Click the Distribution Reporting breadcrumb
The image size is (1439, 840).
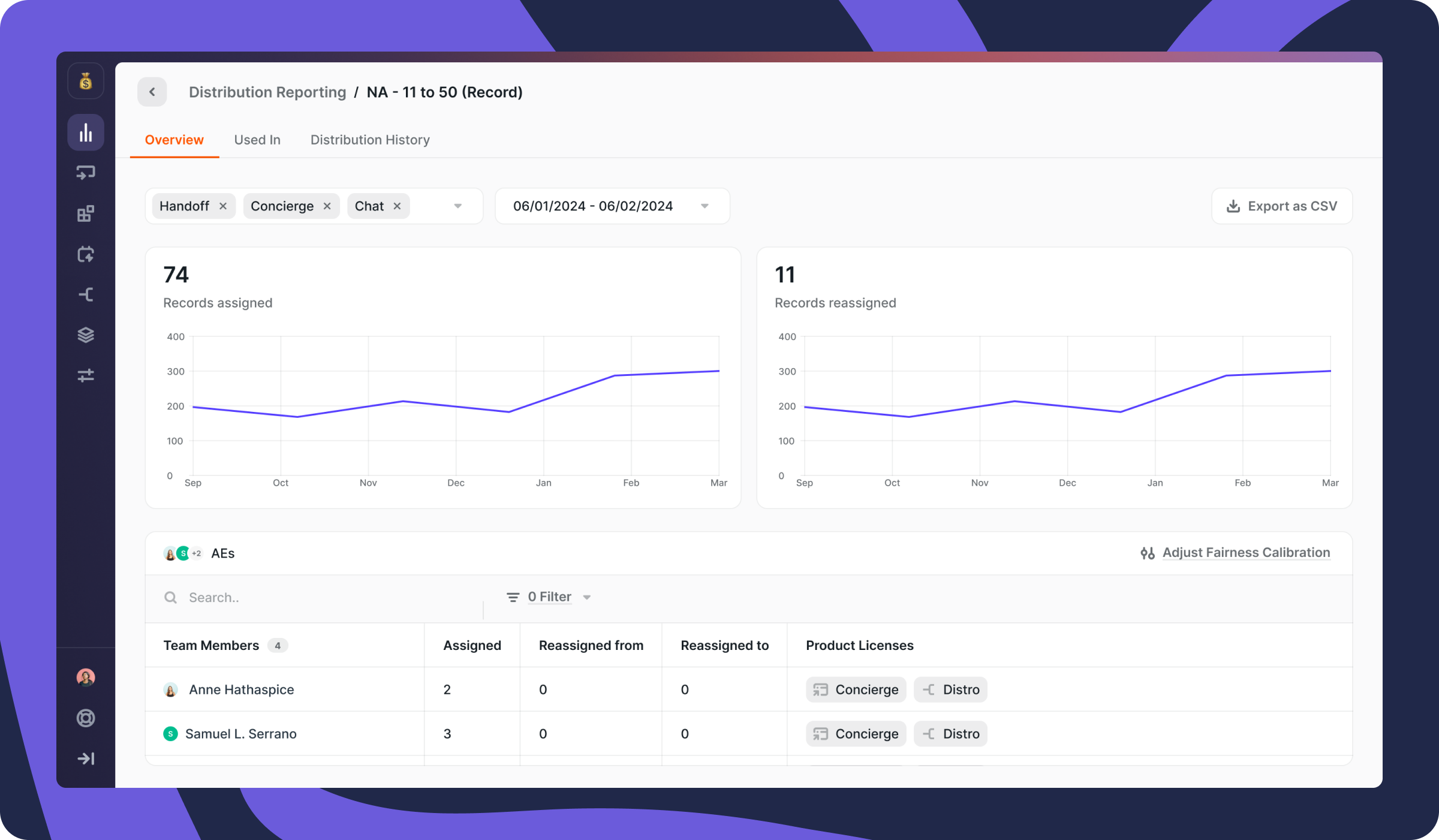267,92
